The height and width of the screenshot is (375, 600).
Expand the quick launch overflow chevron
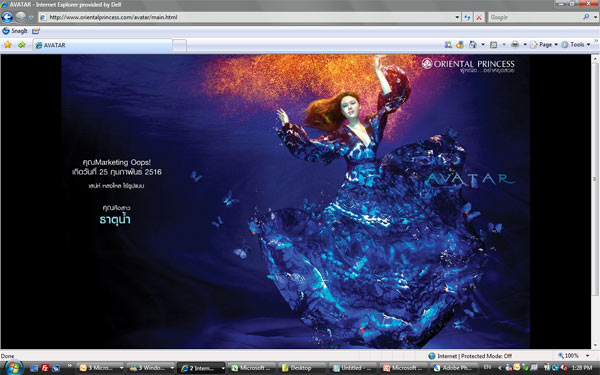pyautogui.click(x=70, y=366)
